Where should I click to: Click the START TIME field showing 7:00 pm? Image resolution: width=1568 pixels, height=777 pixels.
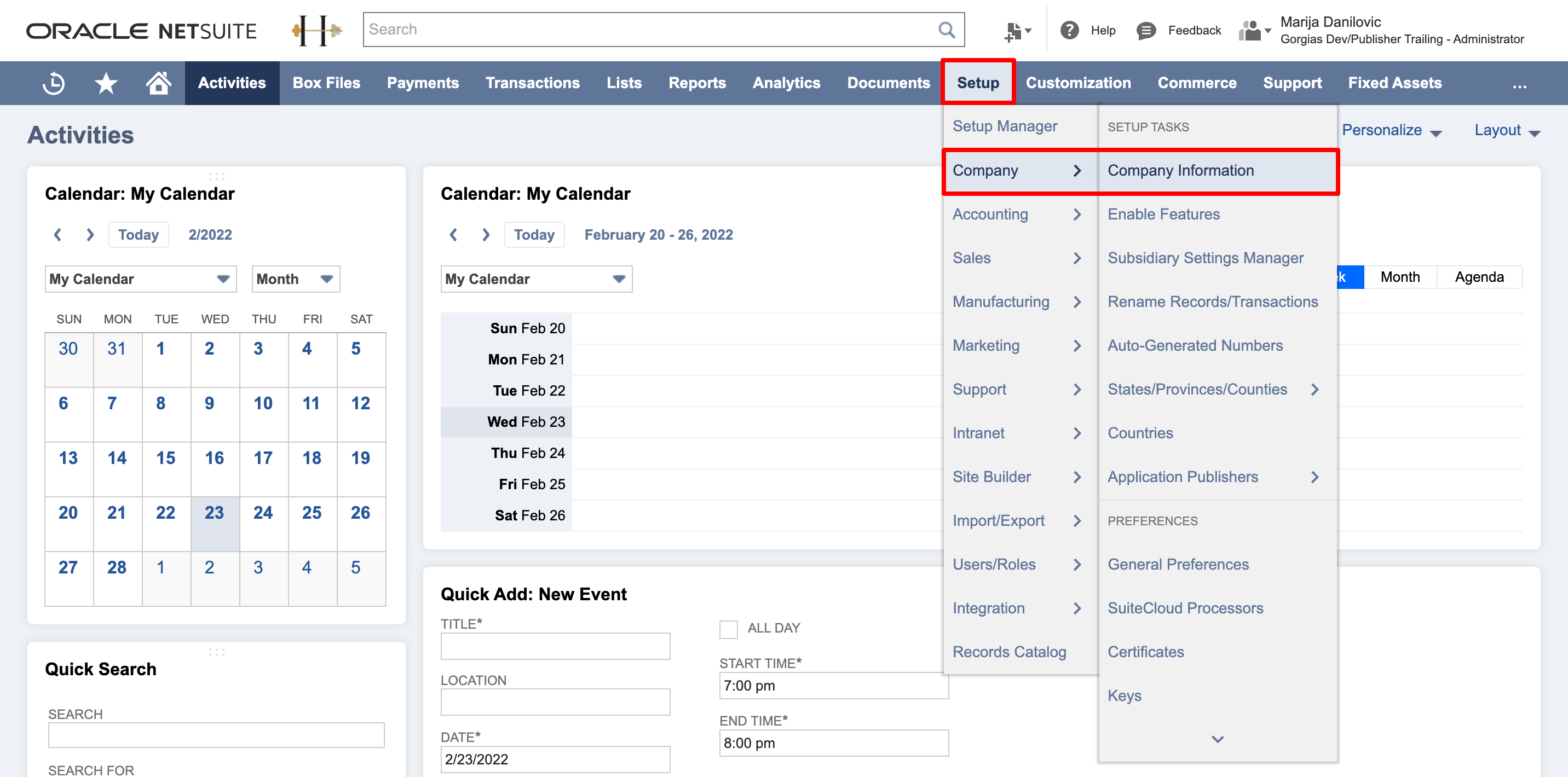(x=834, y=686)
